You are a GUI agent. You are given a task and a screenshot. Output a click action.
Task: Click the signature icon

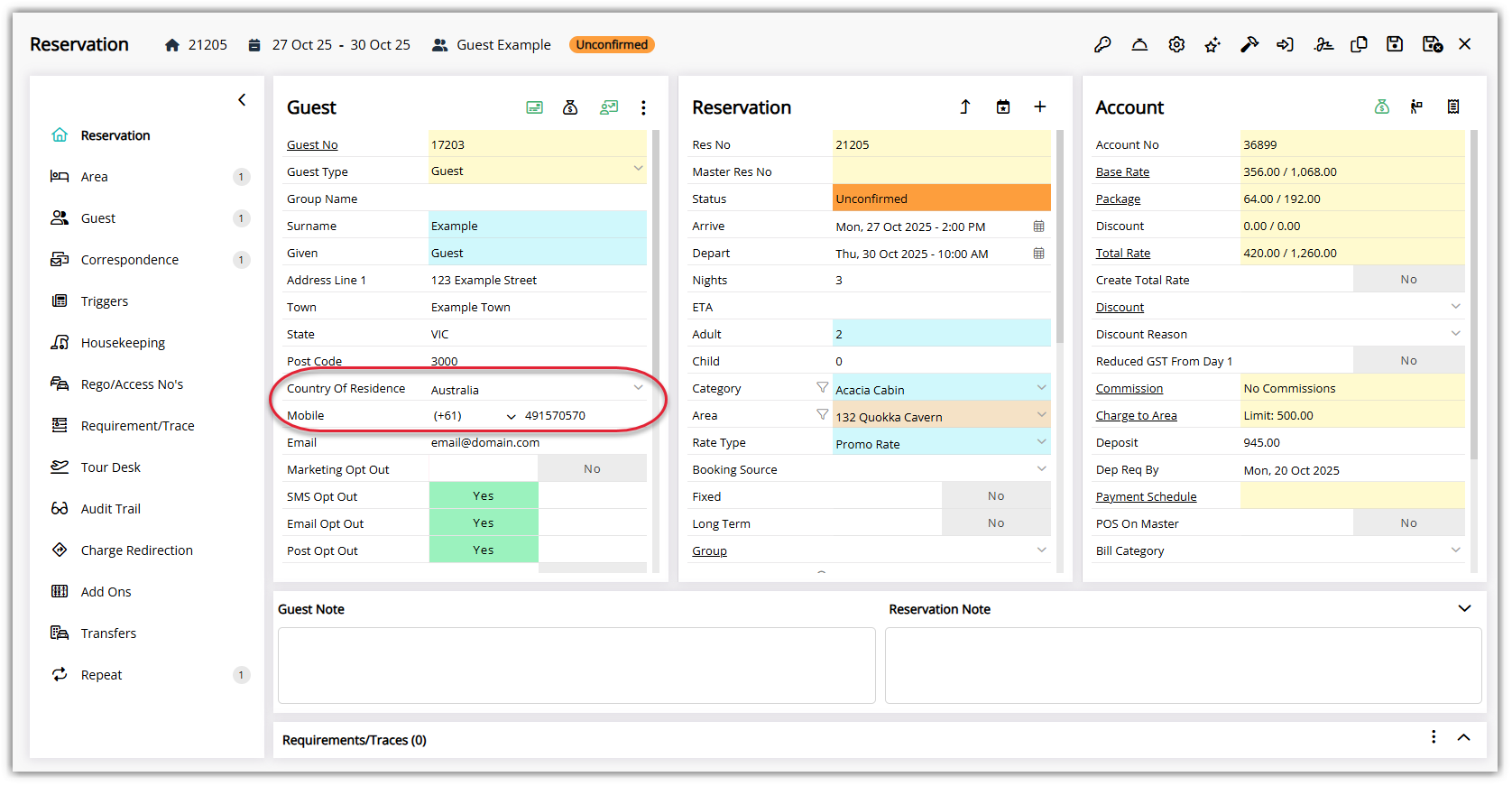pyautogui.click(x=1323, y=44)
